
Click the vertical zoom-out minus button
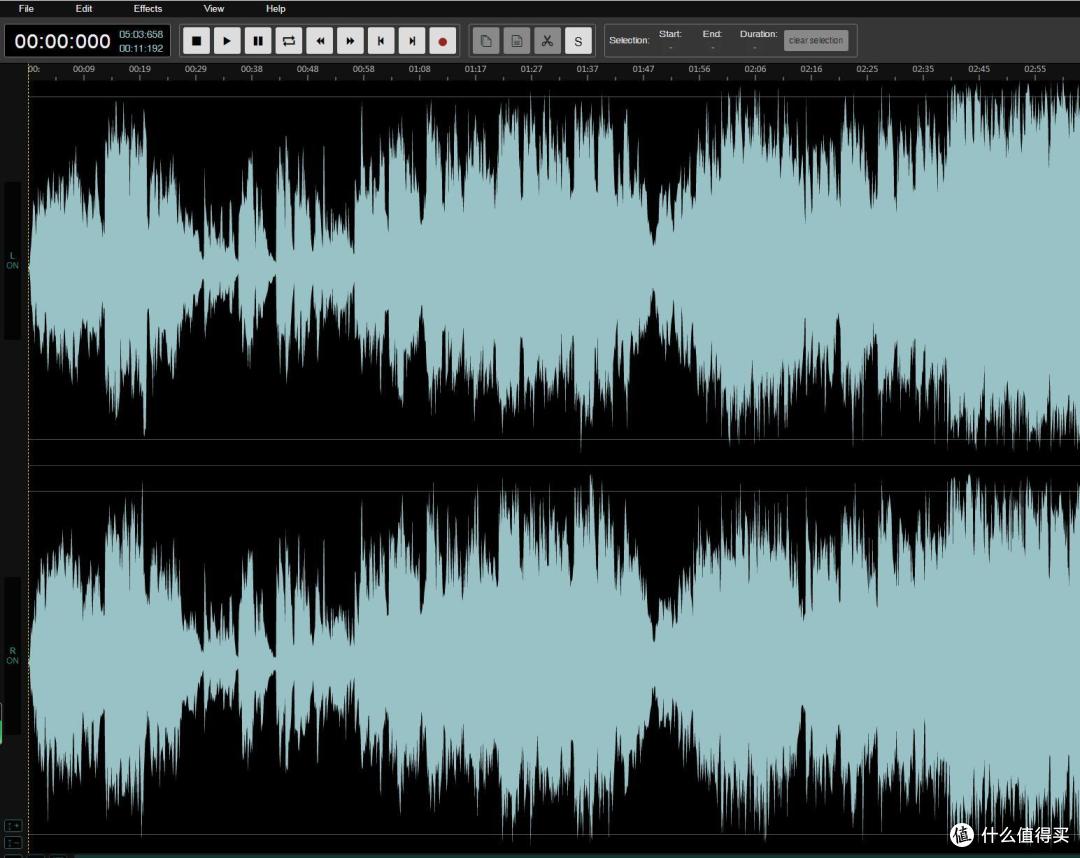pyautogui.click(x=13, y=843)
